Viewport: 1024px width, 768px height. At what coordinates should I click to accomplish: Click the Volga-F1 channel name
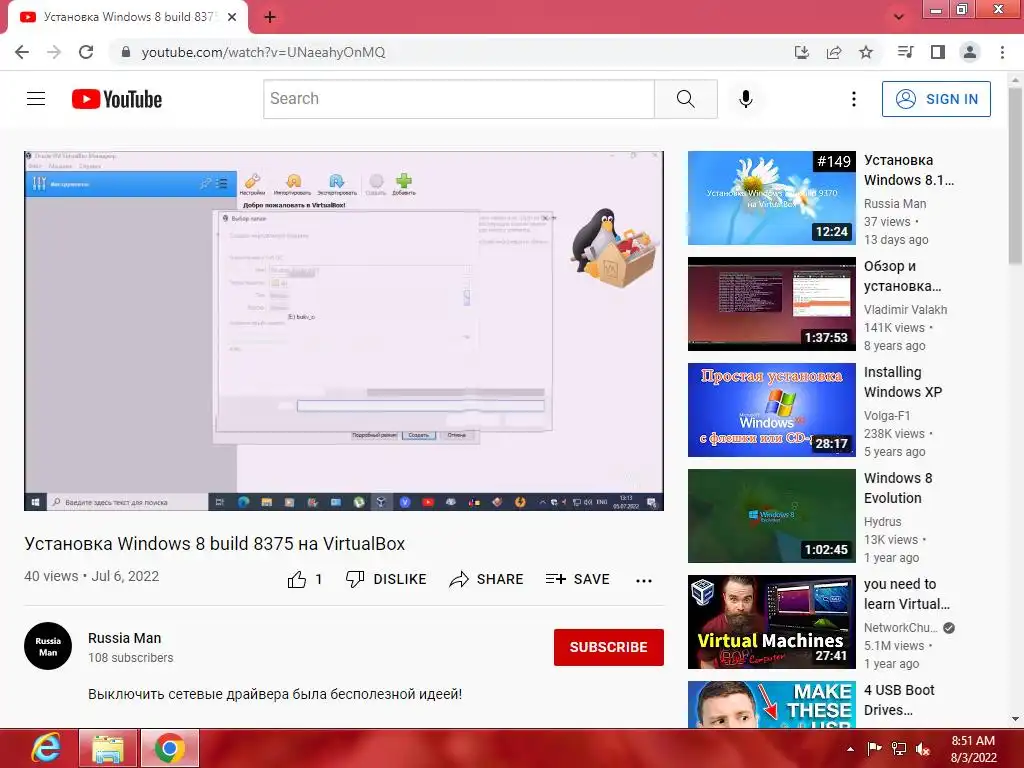pyautogui.click(x=886, y=415)
